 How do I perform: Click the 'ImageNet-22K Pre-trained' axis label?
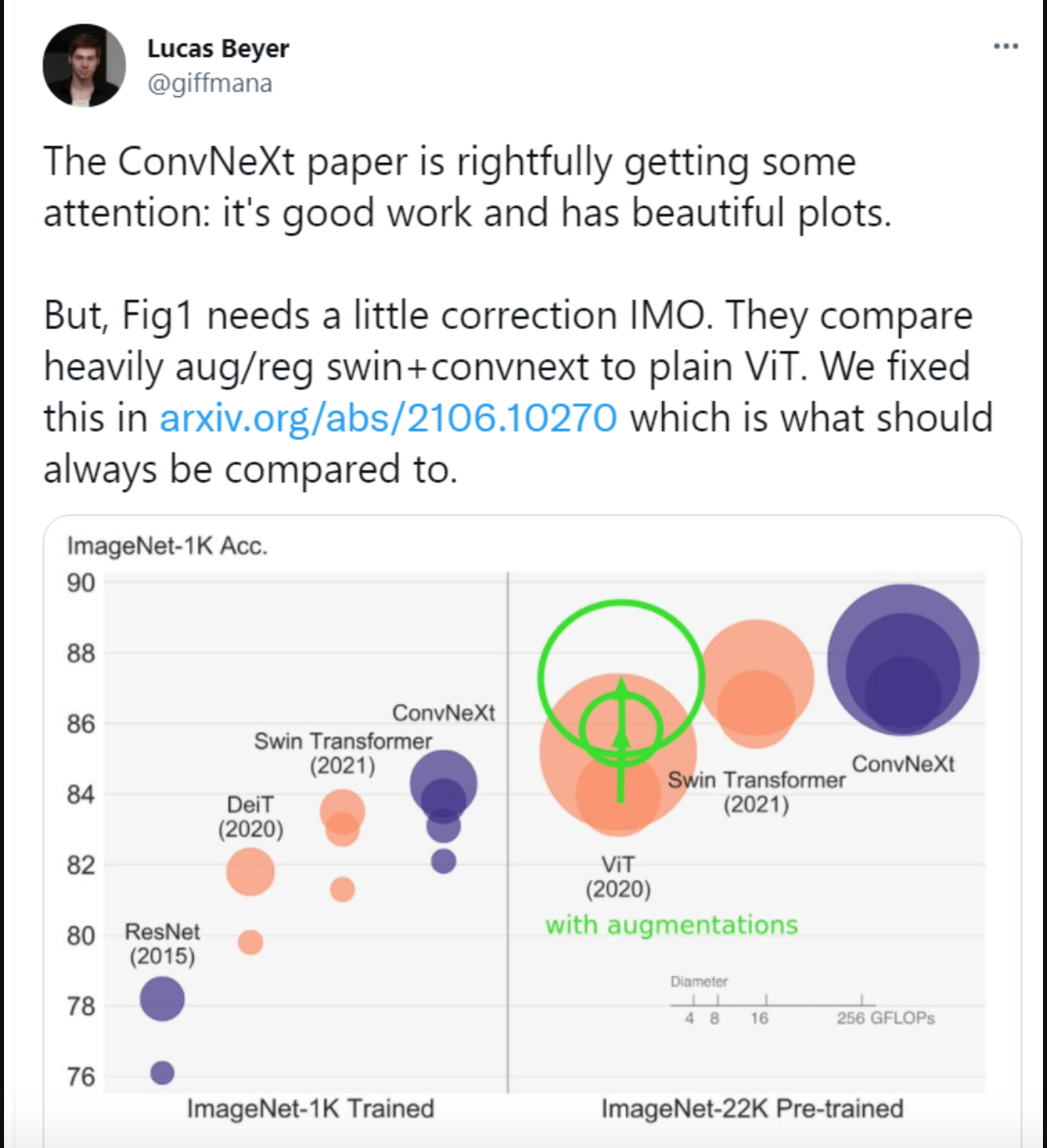click(752, 1109)
